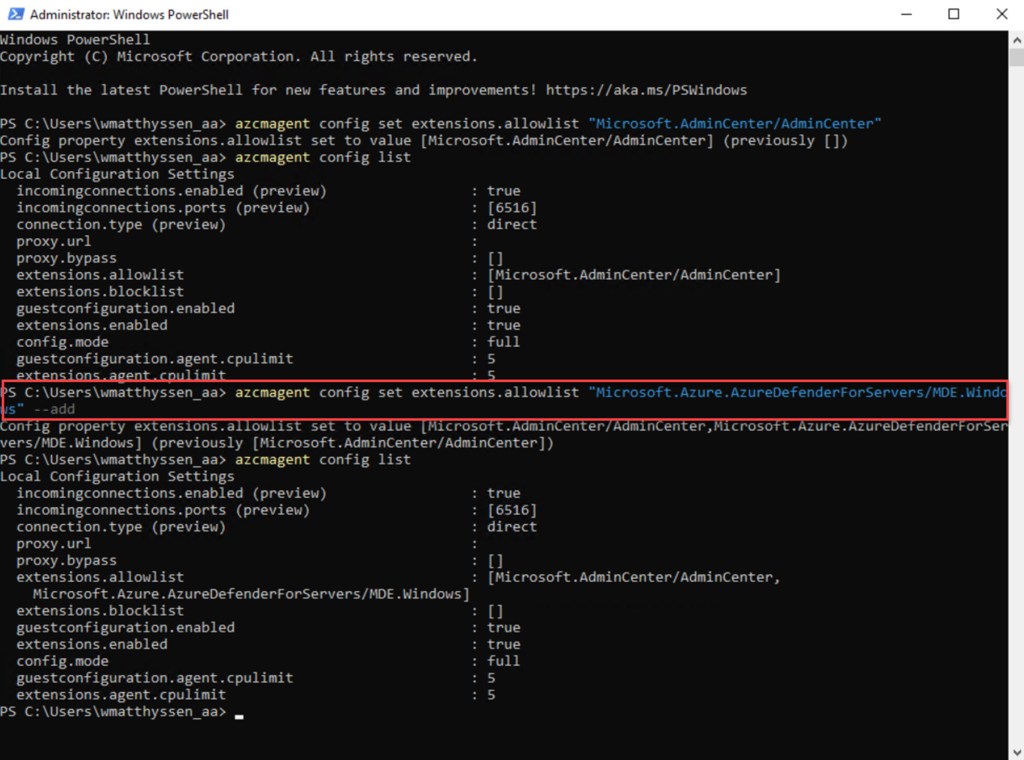The image size is (1024, 760).
Task: Click "config.mode" in the last config list
Action: [62, 661]
